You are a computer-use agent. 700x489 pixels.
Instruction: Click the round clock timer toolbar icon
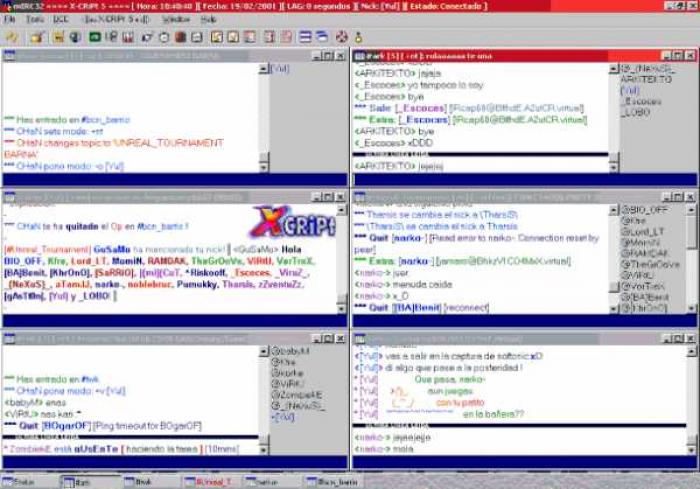point(164,38)
